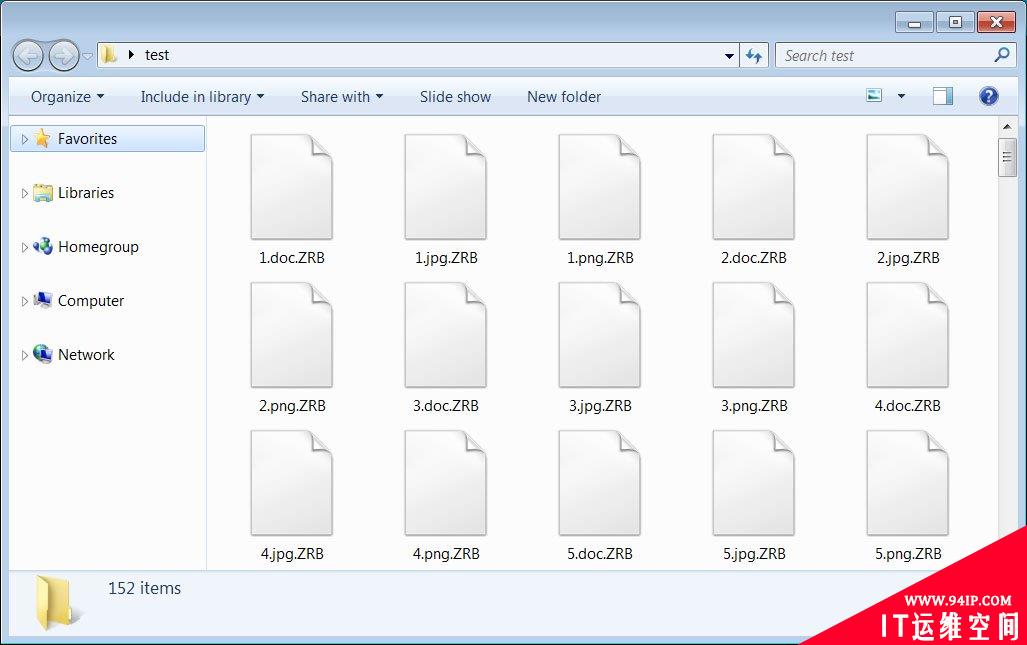Open the view options dropdown arrow
Image resolution: width=1027 pixels, height=645 pixels.
901,96
